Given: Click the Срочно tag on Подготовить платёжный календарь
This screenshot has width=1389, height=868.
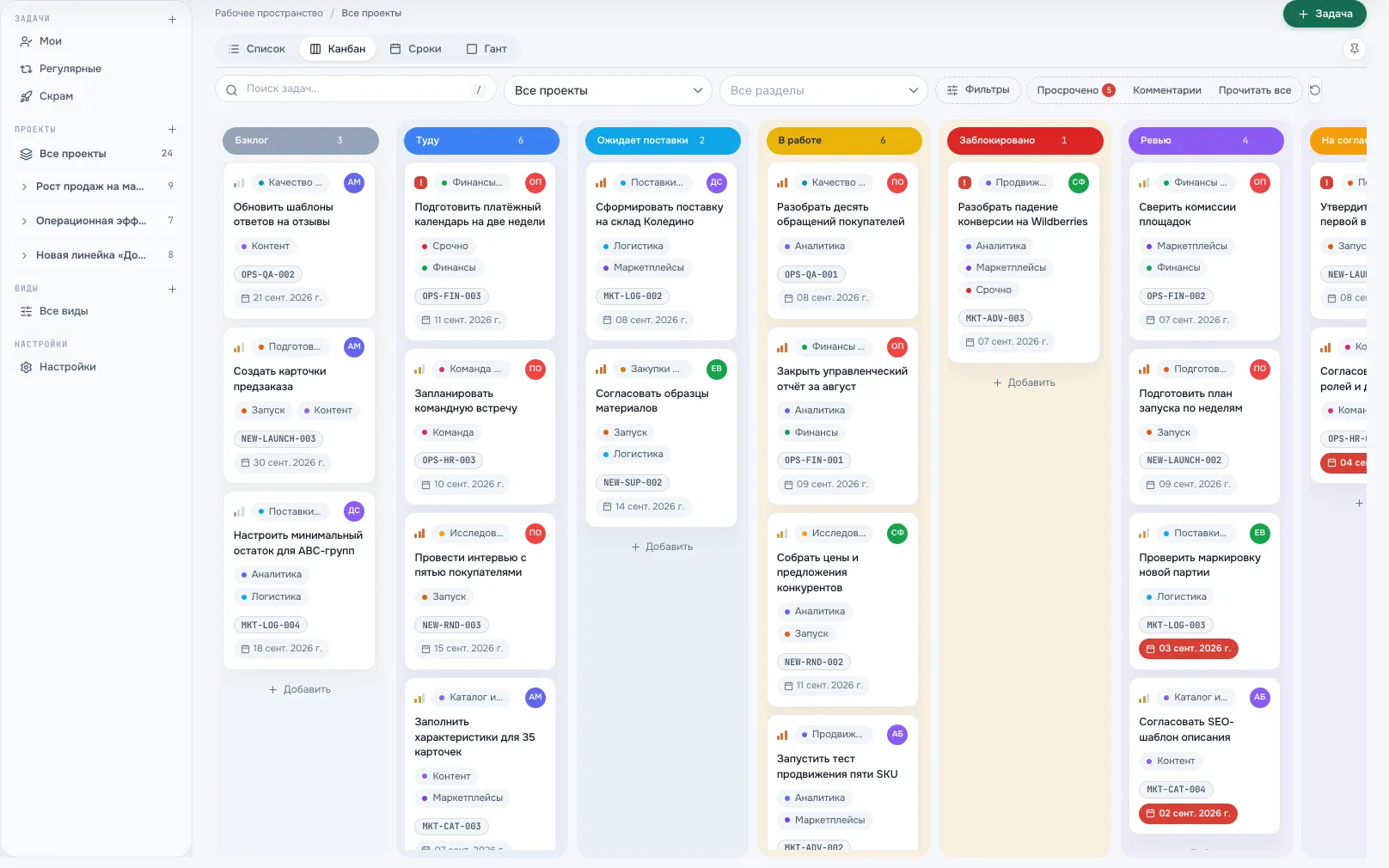Looking at the screenshot, I should coord(445,246).
